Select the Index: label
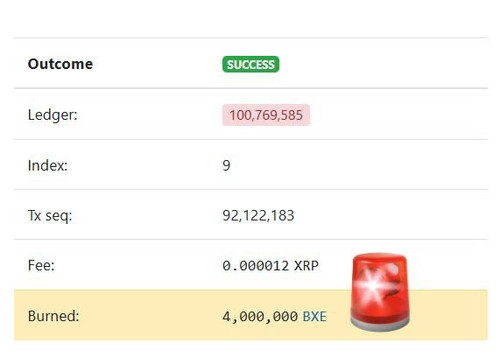This screenshot has height=363, width=500. tap(48, 165)
